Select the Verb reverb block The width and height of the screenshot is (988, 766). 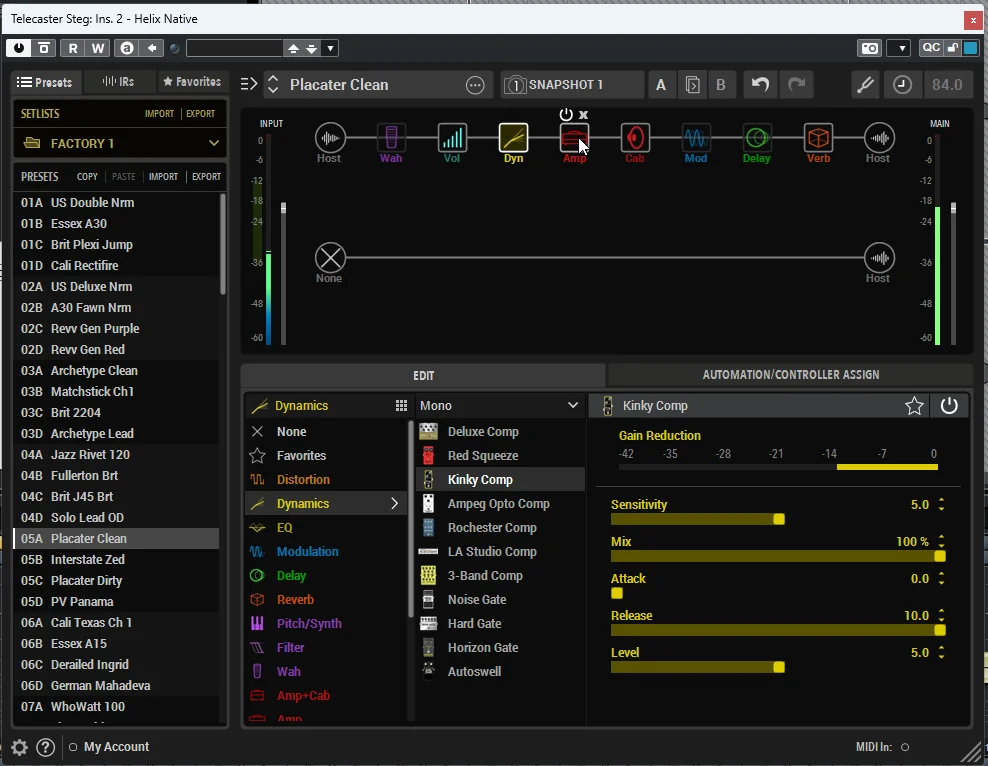818,137
